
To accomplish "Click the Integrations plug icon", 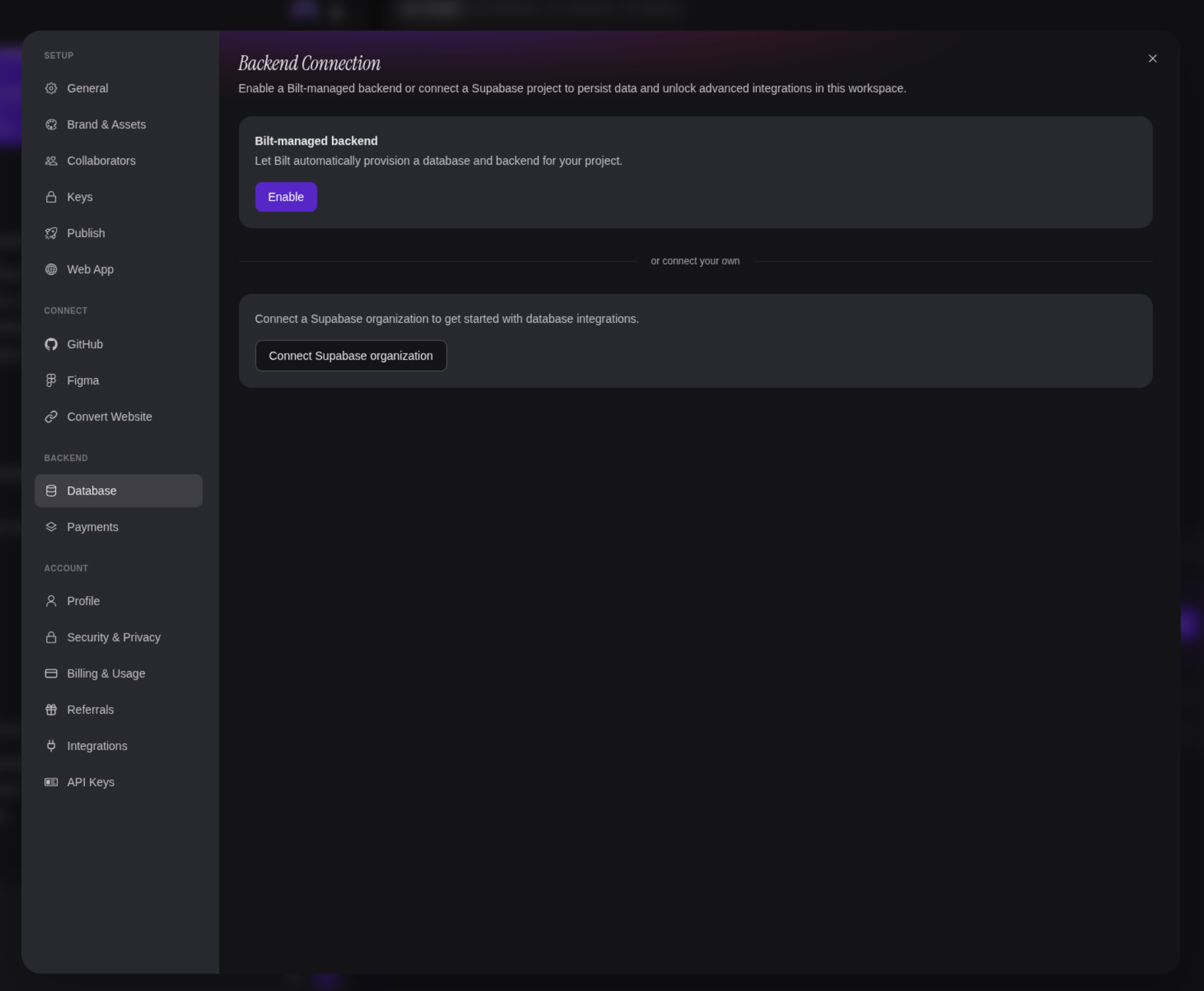I will (x=51, y=746).
